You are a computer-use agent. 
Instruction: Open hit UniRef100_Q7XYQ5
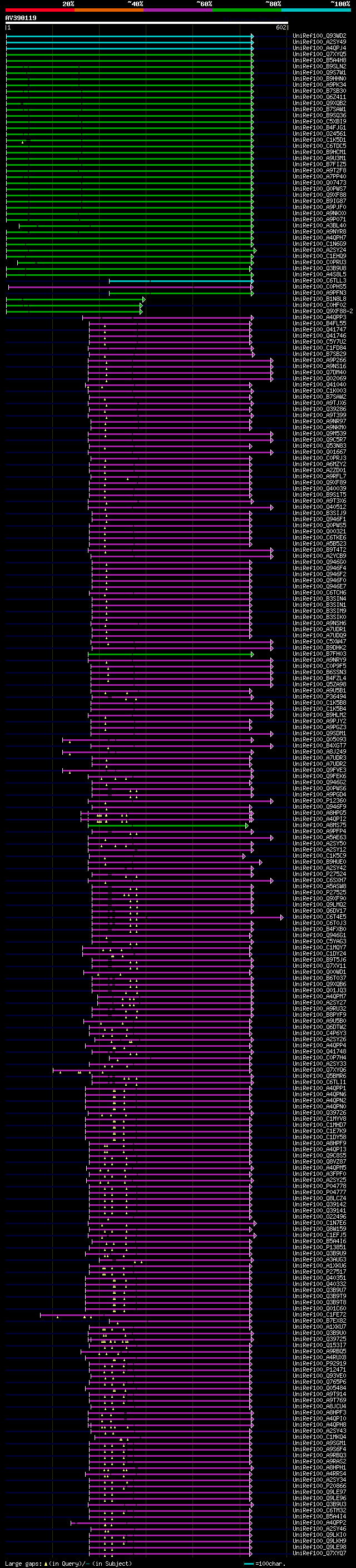tap(319, 54)
